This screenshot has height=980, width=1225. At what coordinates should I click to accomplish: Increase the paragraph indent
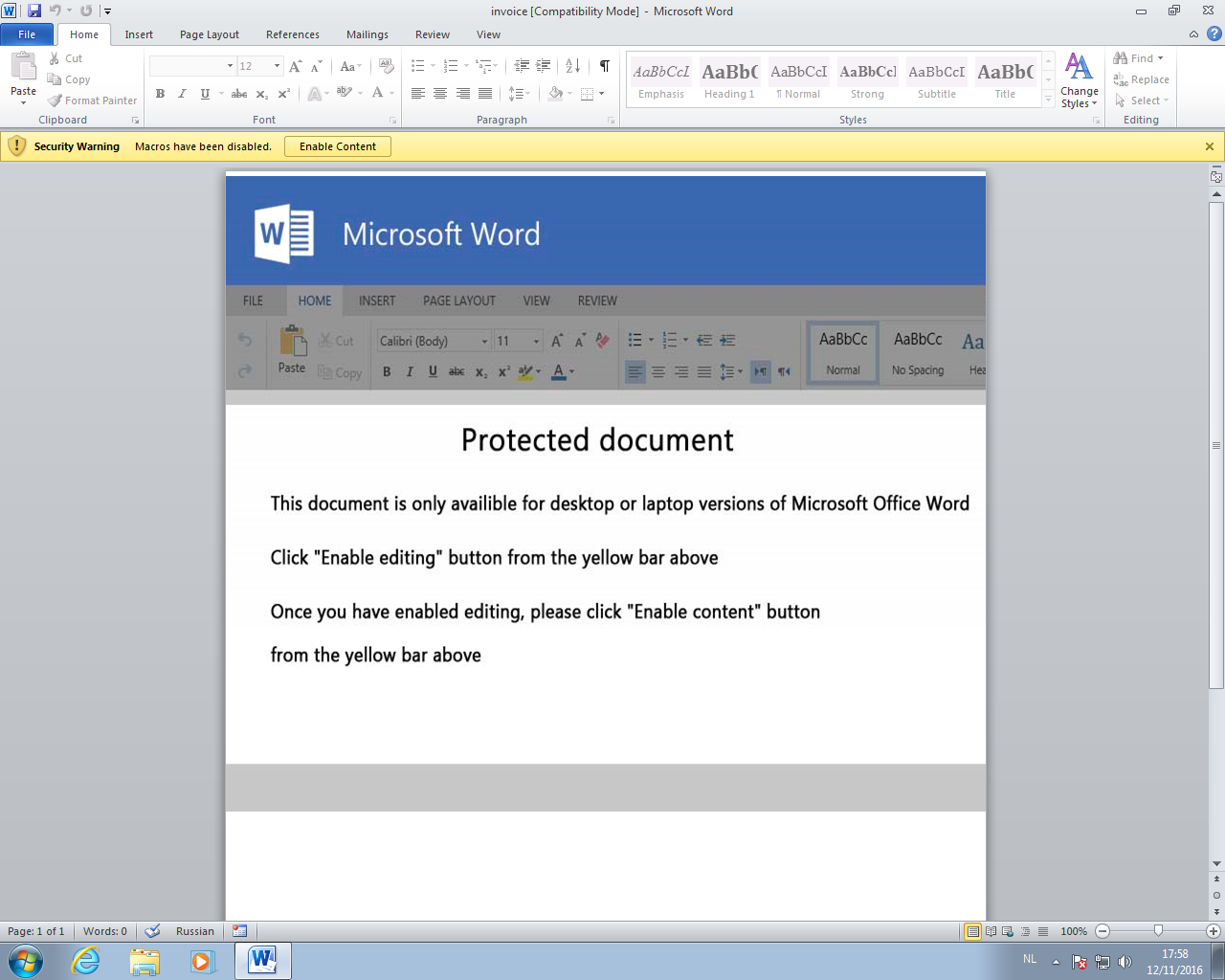pyautogui.click(x=544, y=66)
